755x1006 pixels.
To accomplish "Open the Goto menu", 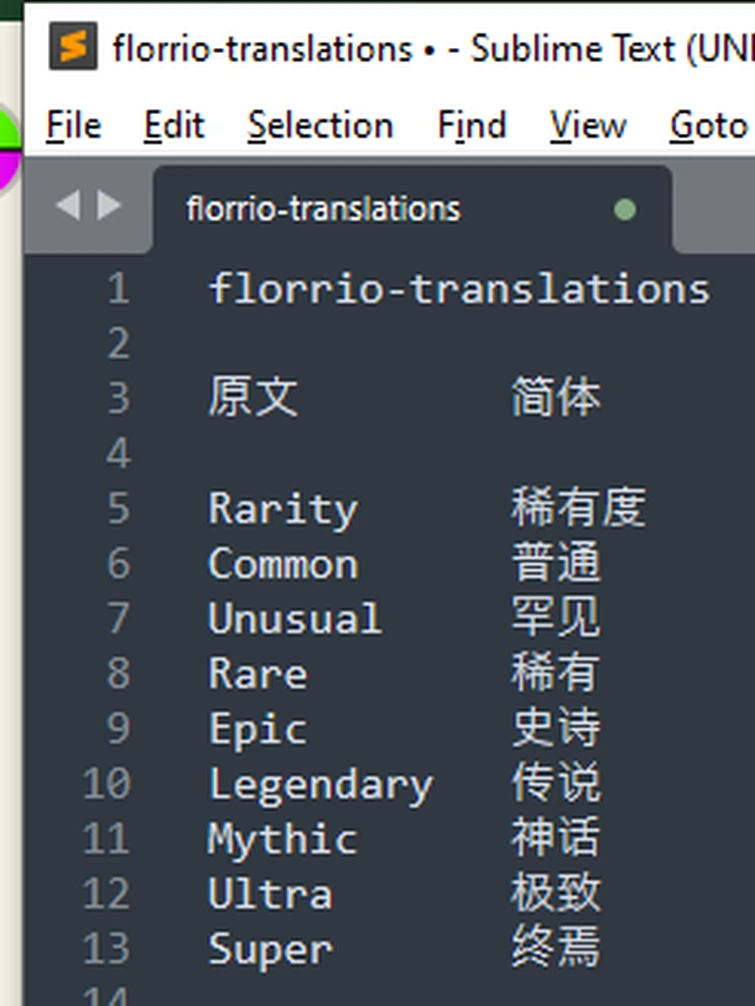I will coord(706,125).
